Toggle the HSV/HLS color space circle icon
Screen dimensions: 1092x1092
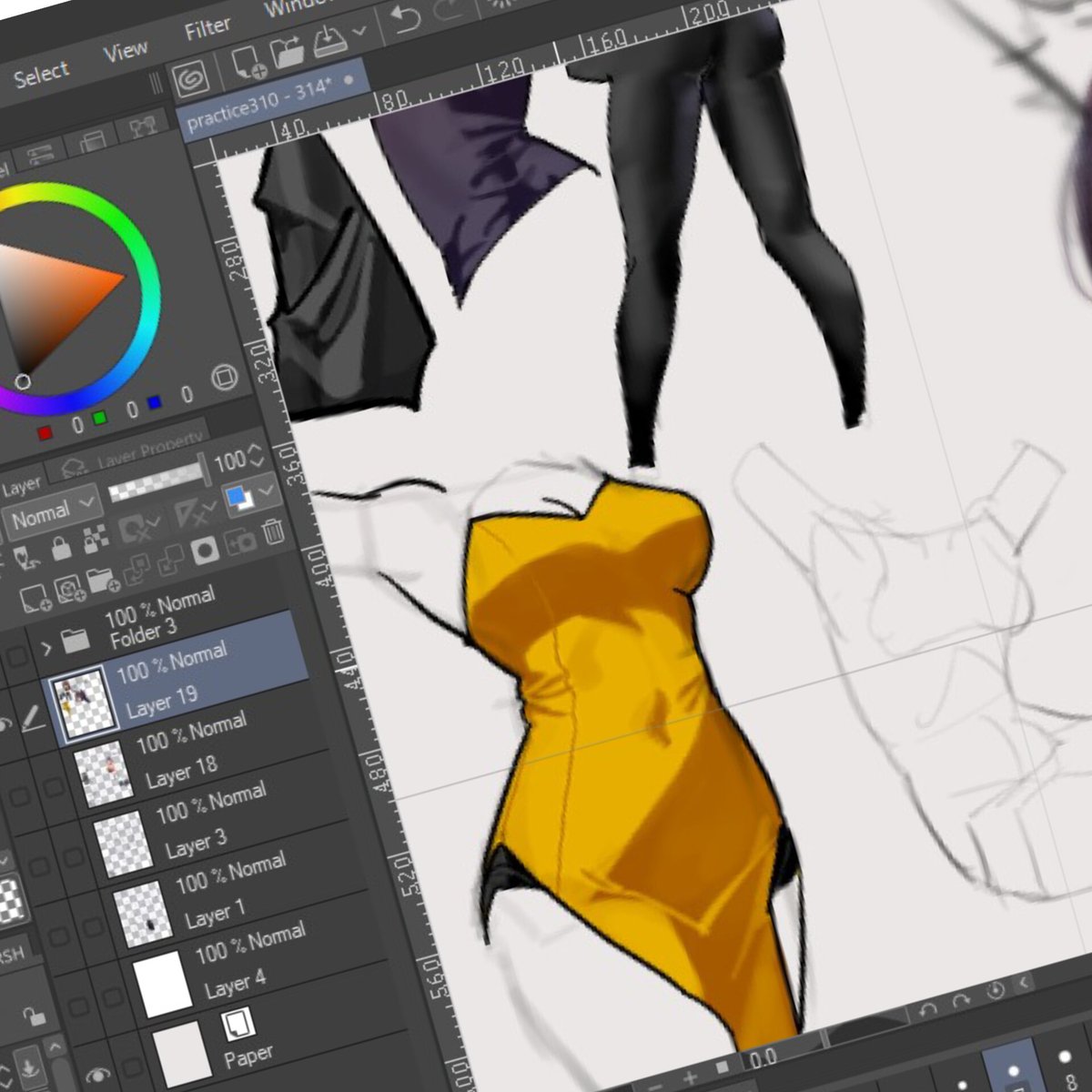224,376
